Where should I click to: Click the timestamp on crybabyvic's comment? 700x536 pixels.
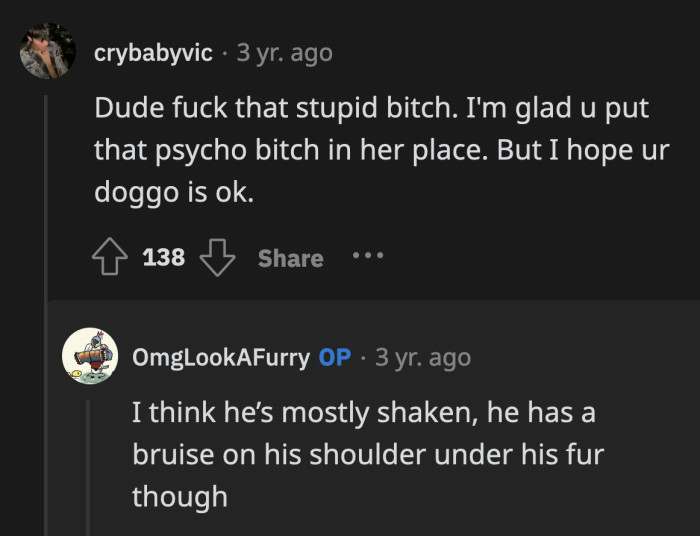[284, 53]
